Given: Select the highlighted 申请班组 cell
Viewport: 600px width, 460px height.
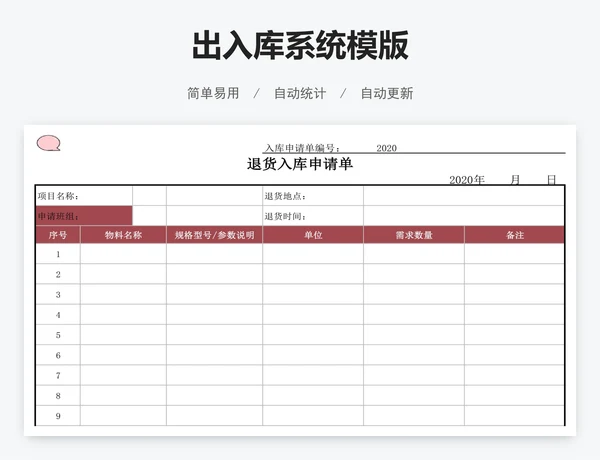Looking at the screenshot, I should (x=84, y=216).
